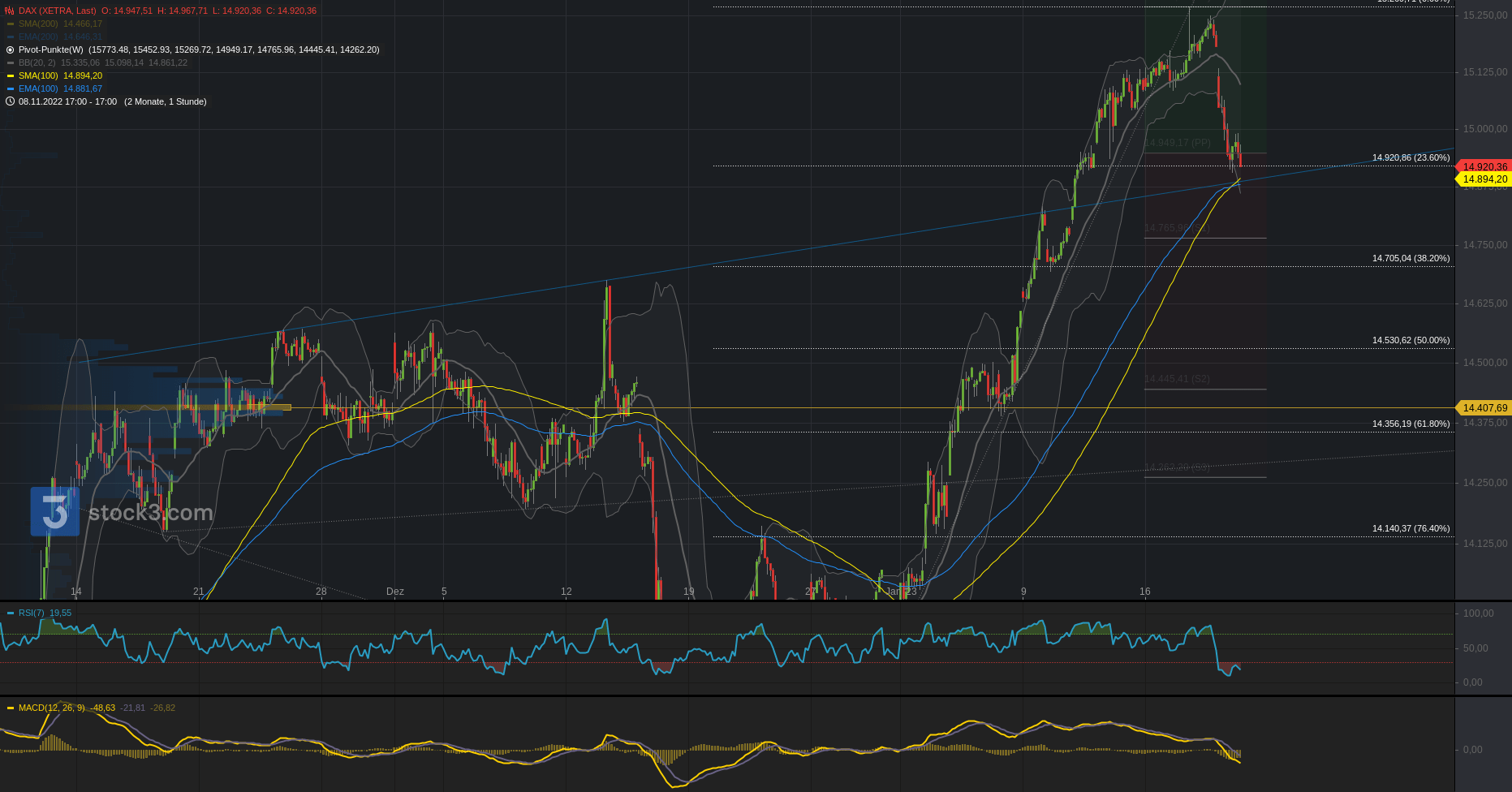Toggle the dimmed EMA(200) indicator legend
Screen dimensions: 1512x792
38,37
